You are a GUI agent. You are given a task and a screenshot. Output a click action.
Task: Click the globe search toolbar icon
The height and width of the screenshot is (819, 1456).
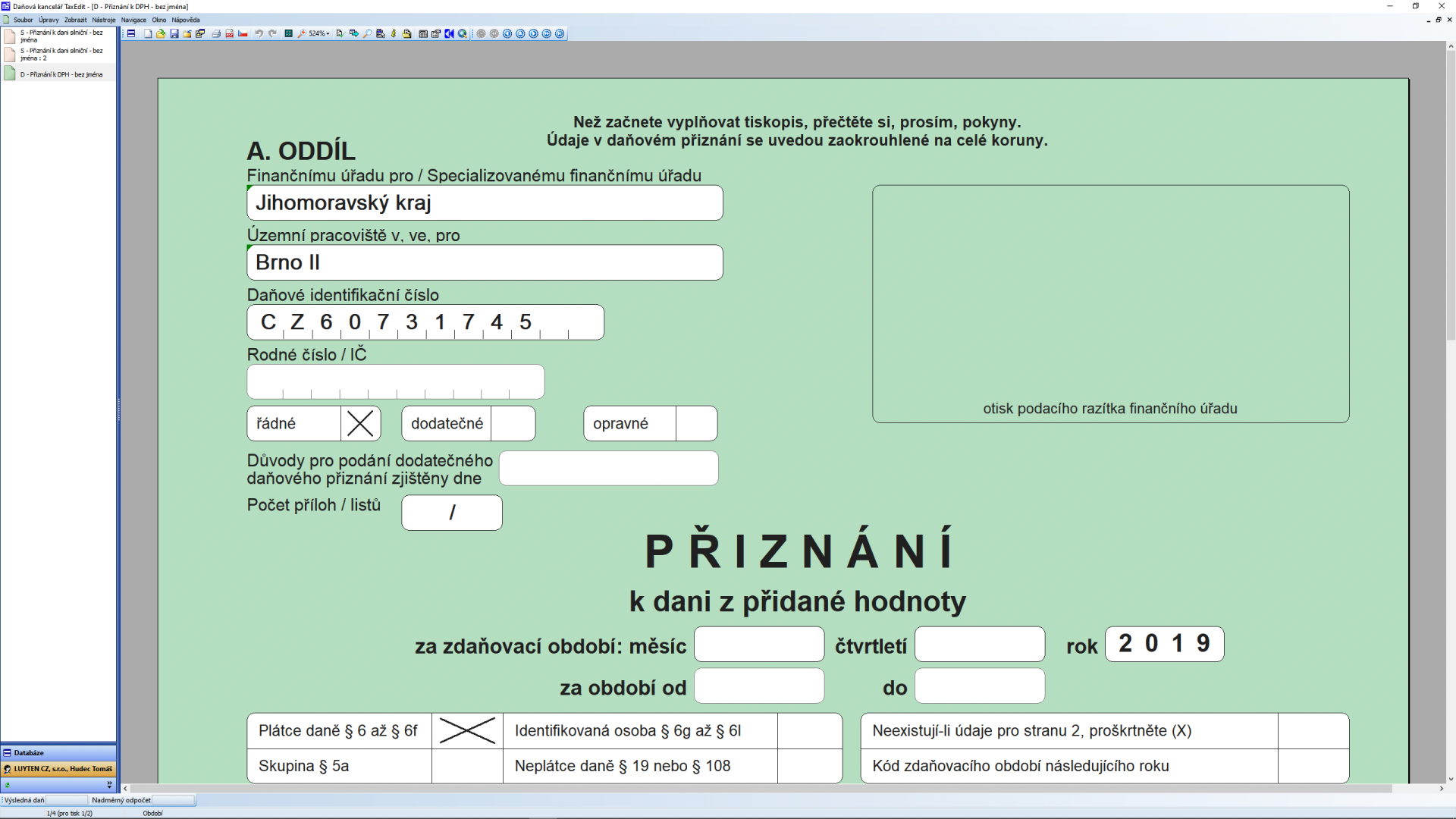pos(463,33)
